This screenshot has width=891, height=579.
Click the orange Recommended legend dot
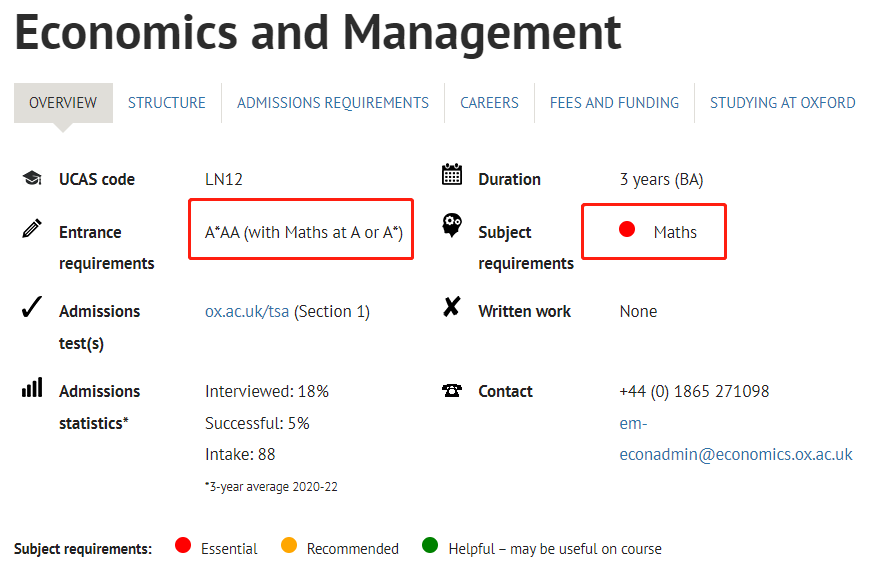click(289, 545)
